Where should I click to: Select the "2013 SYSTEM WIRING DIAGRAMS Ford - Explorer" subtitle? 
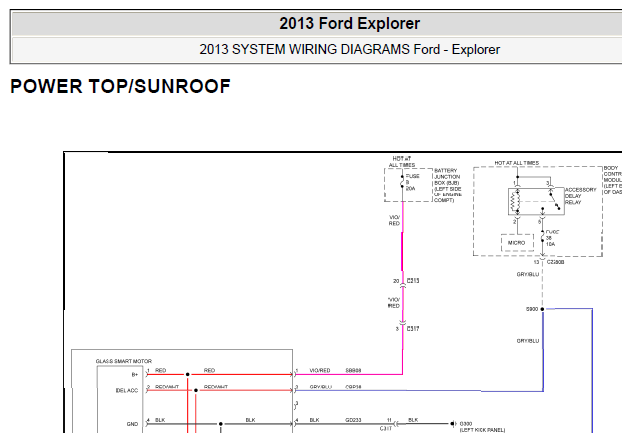(x=349, y=50)
